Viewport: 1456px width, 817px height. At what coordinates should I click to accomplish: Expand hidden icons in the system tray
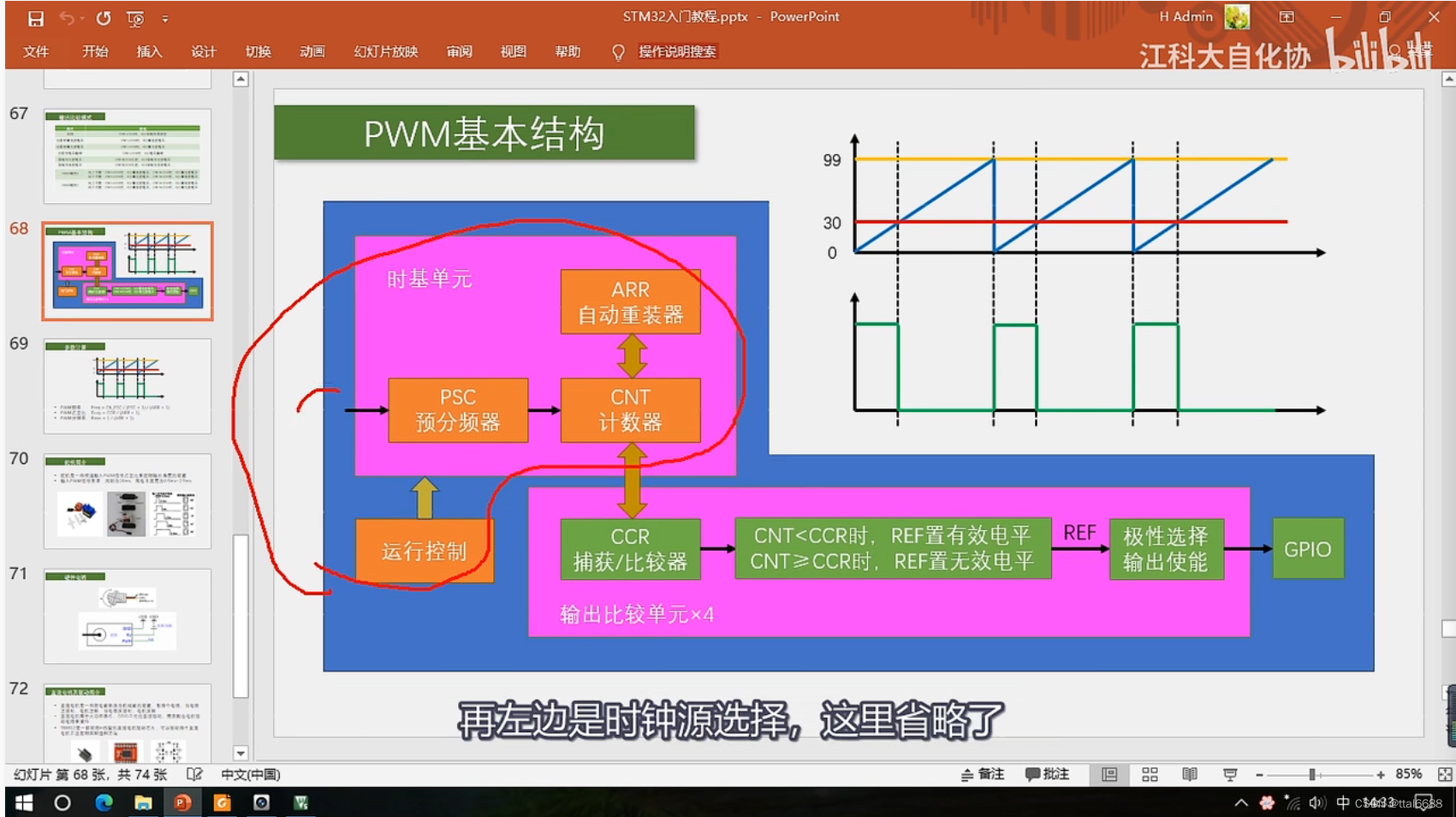[x=1240, y=802]
